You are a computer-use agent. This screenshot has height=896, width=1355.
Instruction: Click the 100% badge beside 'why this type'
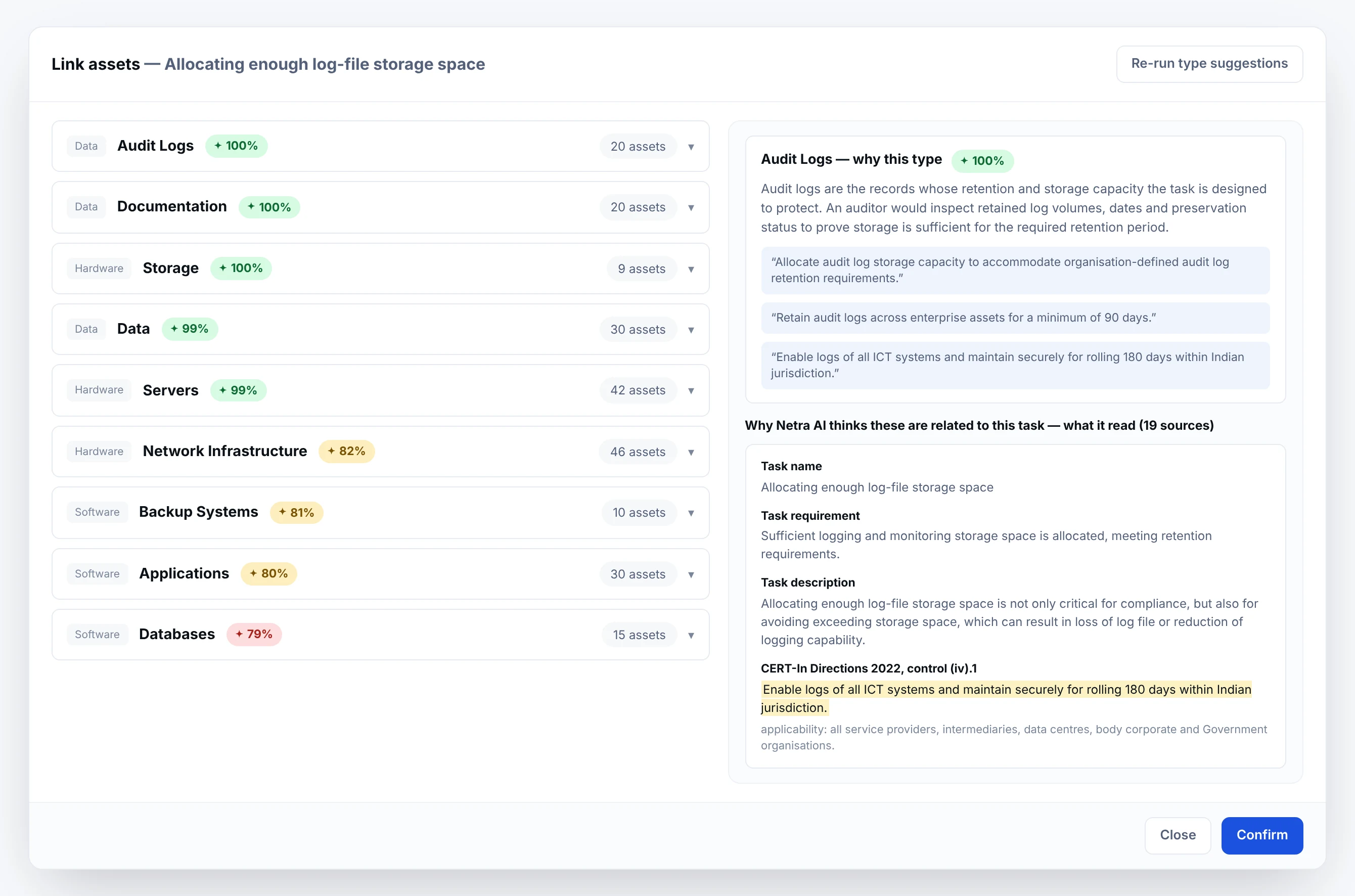click(982, 161)
